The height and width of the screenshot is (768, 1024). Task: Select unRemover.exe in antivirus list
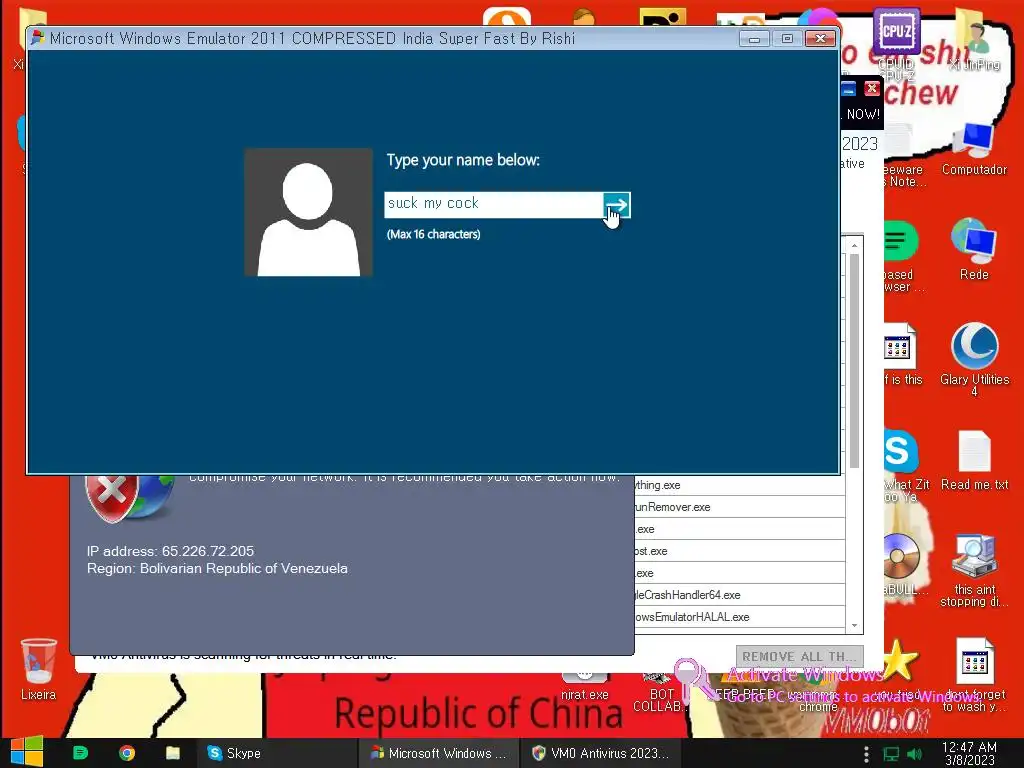click(x=739, y=507)
